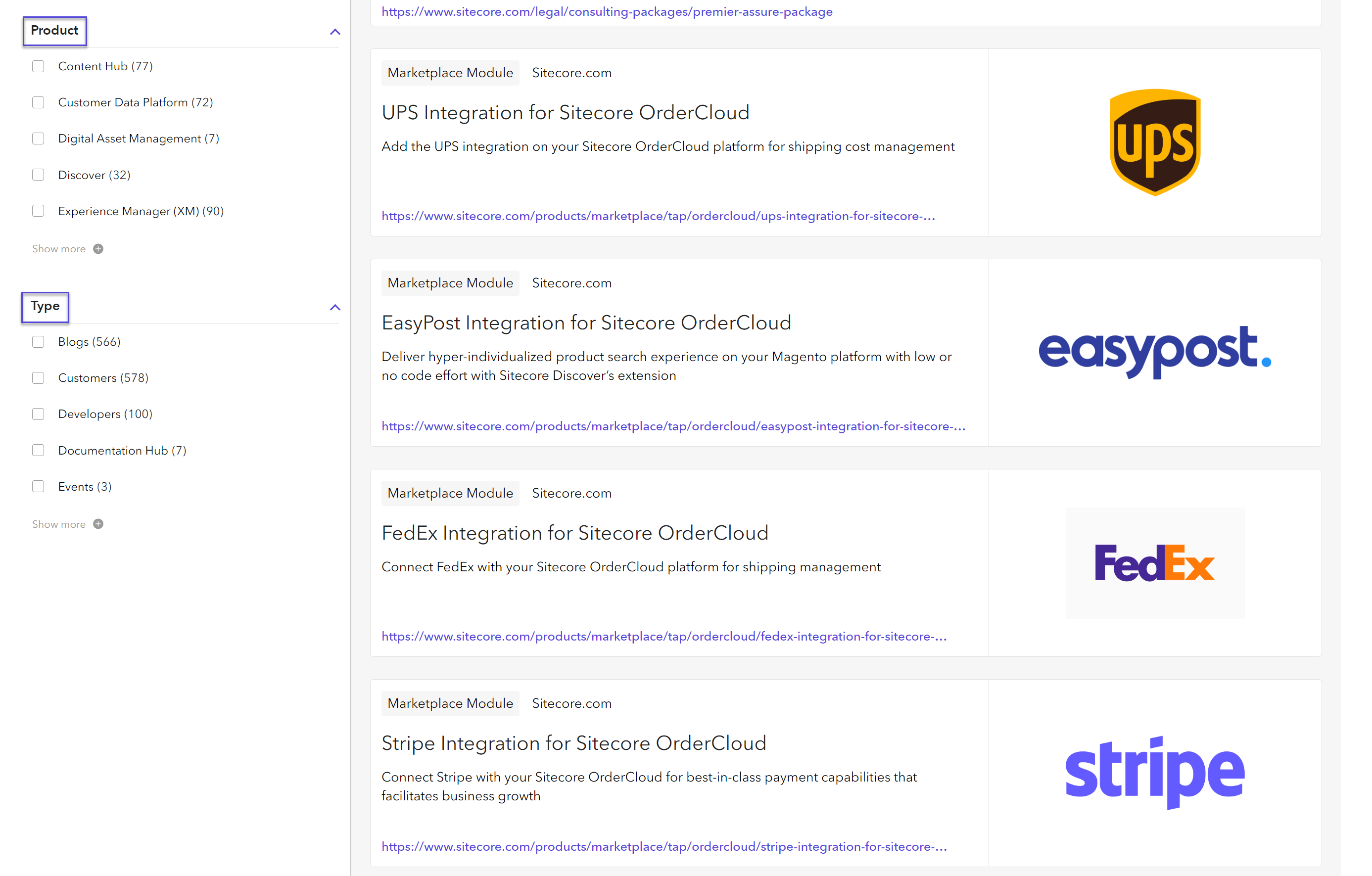Click the plus icon beside Product's Show more

pos(98,249)
